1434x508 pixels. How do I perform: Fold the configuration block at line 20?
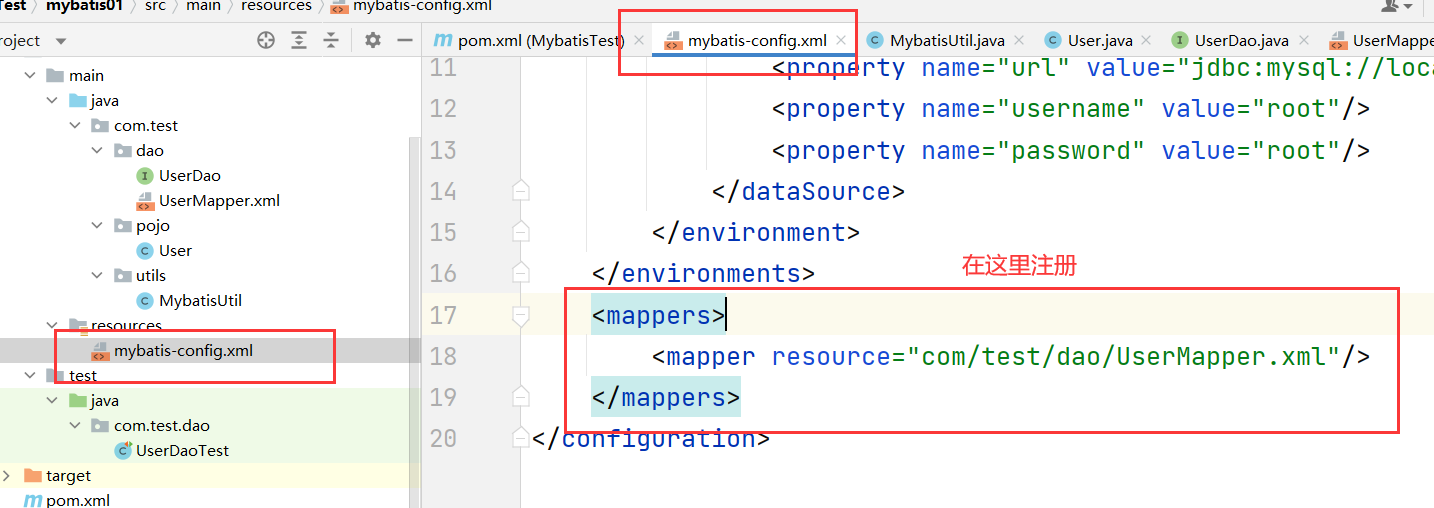[519, 438]
